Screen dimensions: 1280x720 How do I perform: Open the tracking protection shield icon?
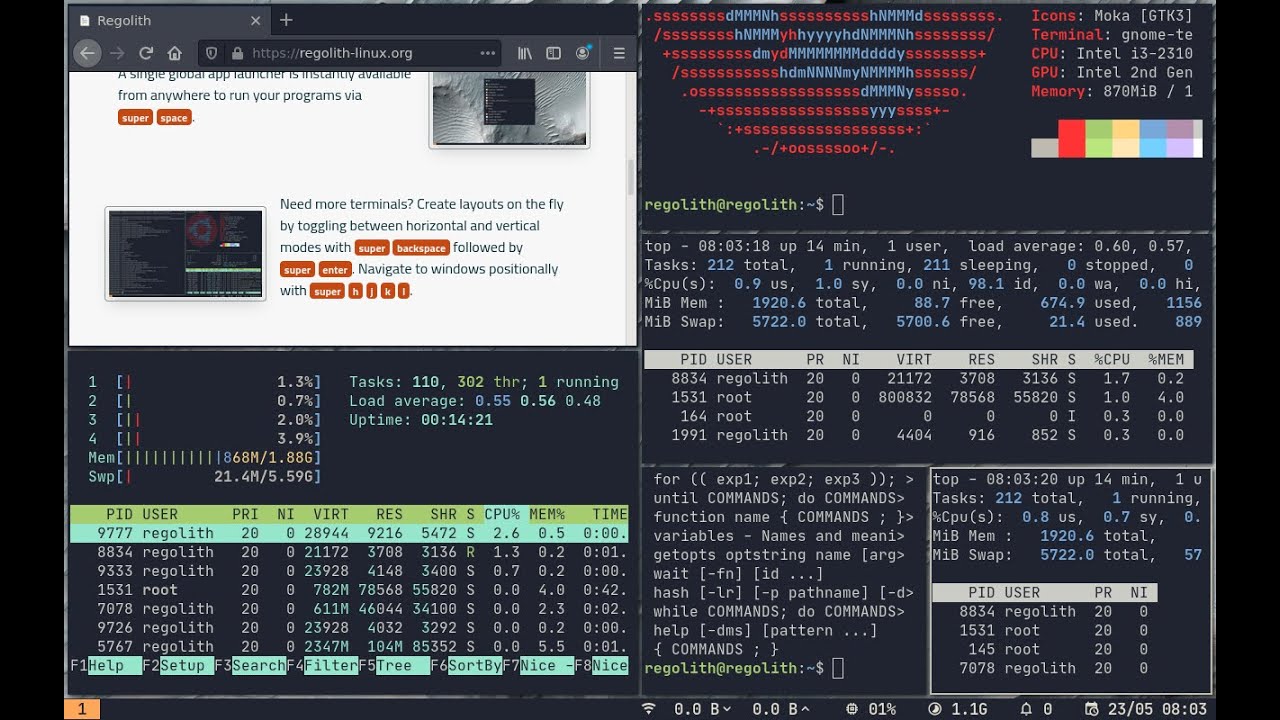tap(211, 53)
